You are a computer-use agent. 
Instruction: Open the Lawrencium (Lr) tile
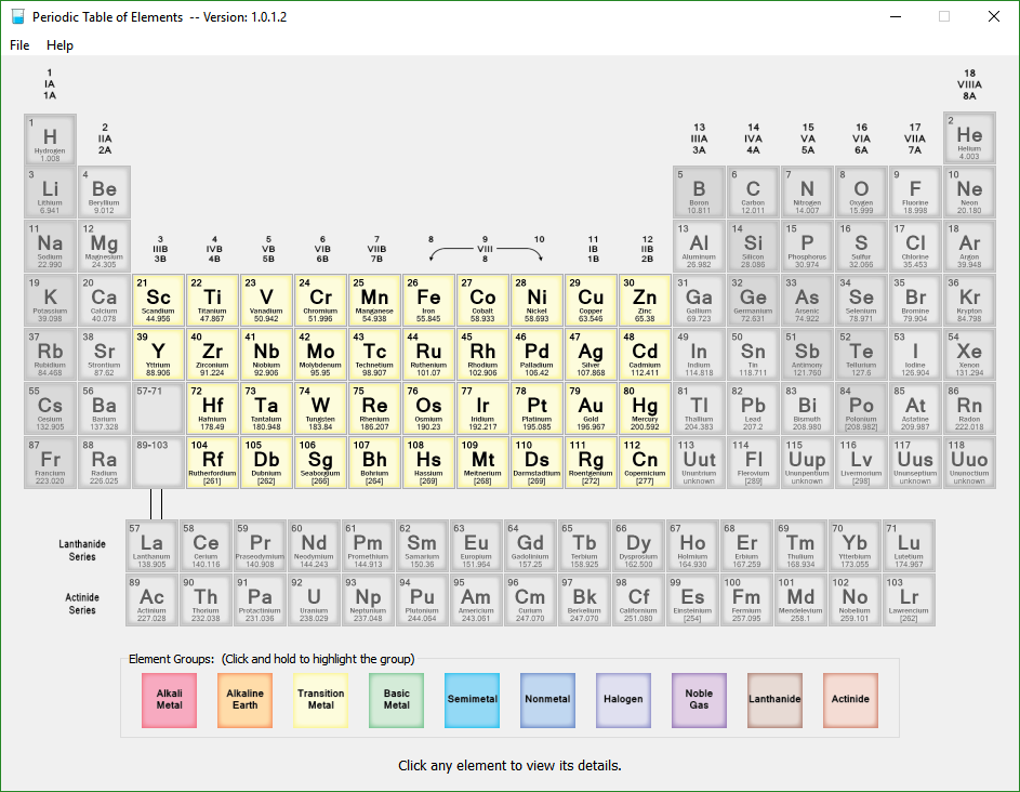[909, 600]
